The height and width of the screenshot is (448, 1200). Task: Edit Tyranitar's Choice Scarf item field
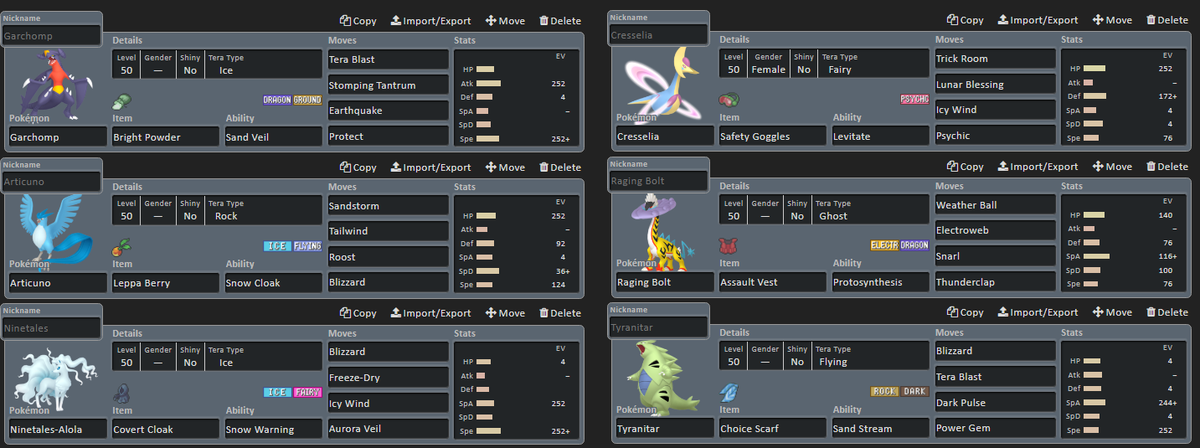773,428
